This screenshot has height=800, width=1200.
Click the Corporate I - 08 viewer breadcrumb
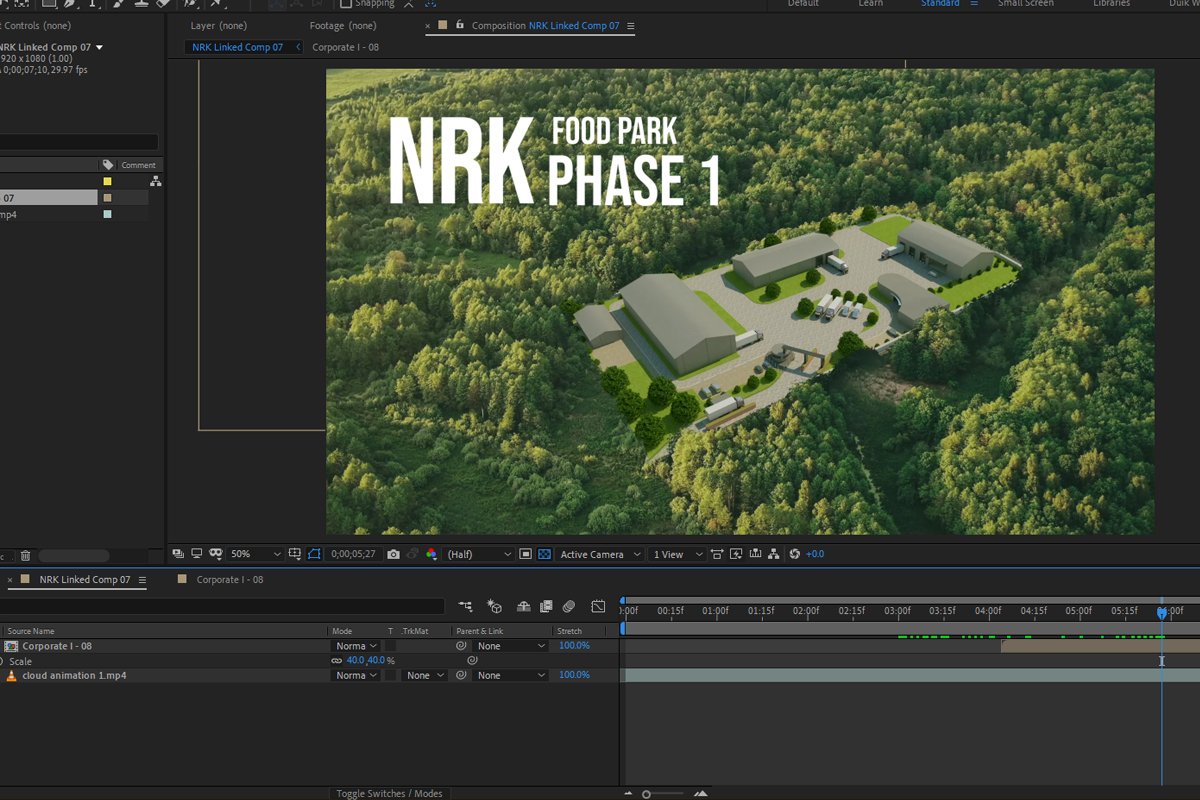pyautogui.click(x=345, y=47)
